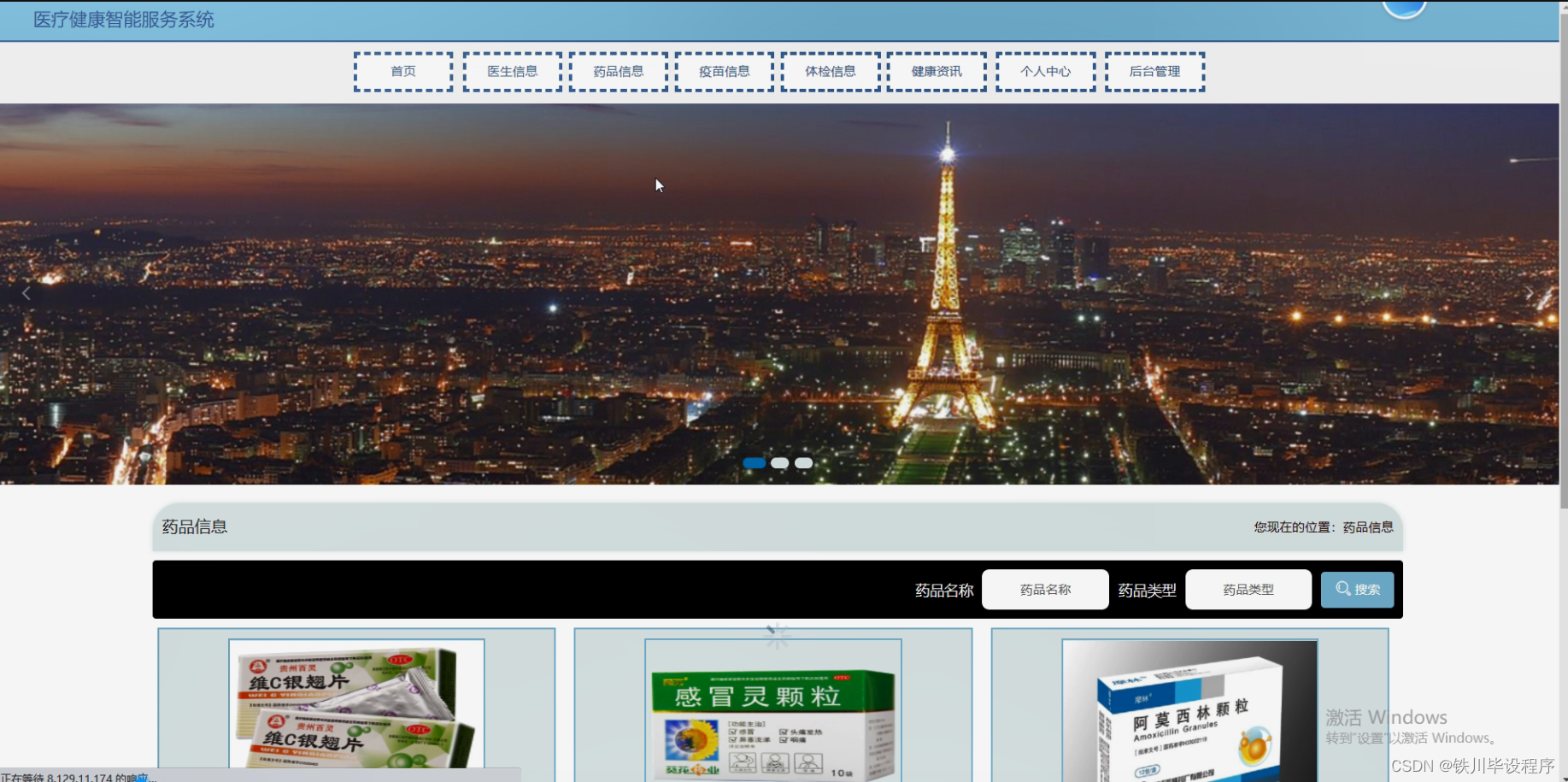1568x782 pixels.
Task: Open the 维C银翘片 drug thumbnail
Action: [356, 710]
